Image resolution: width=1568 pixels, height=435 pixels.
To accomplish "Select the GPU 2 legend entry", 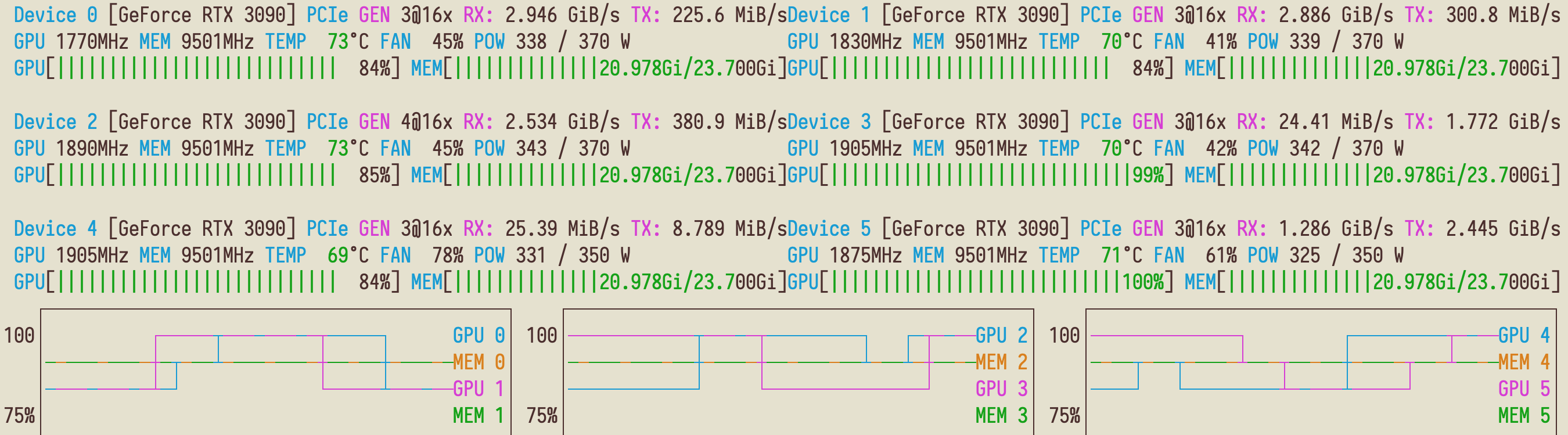I will pyautogui.click(x=1001, y=335).
